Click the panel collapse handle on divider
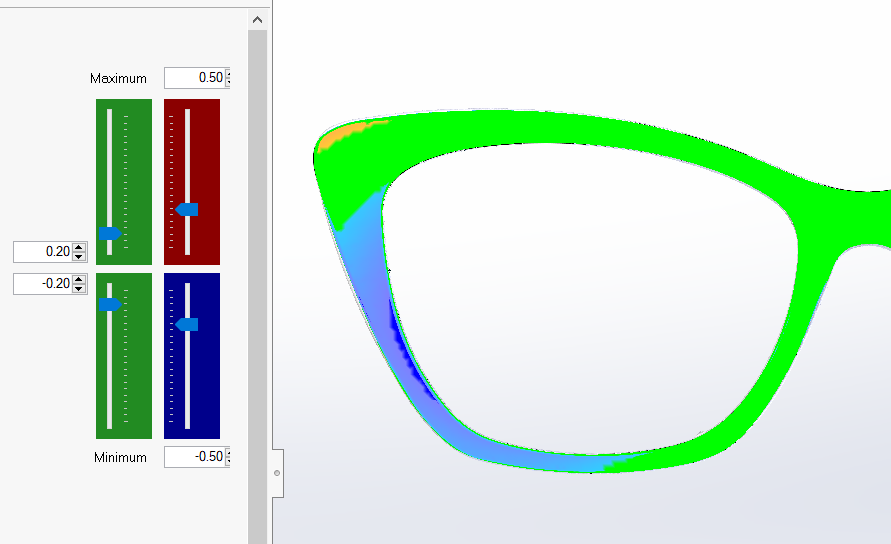This screenshot has width=891, height=544. click(x=277, y=473)
